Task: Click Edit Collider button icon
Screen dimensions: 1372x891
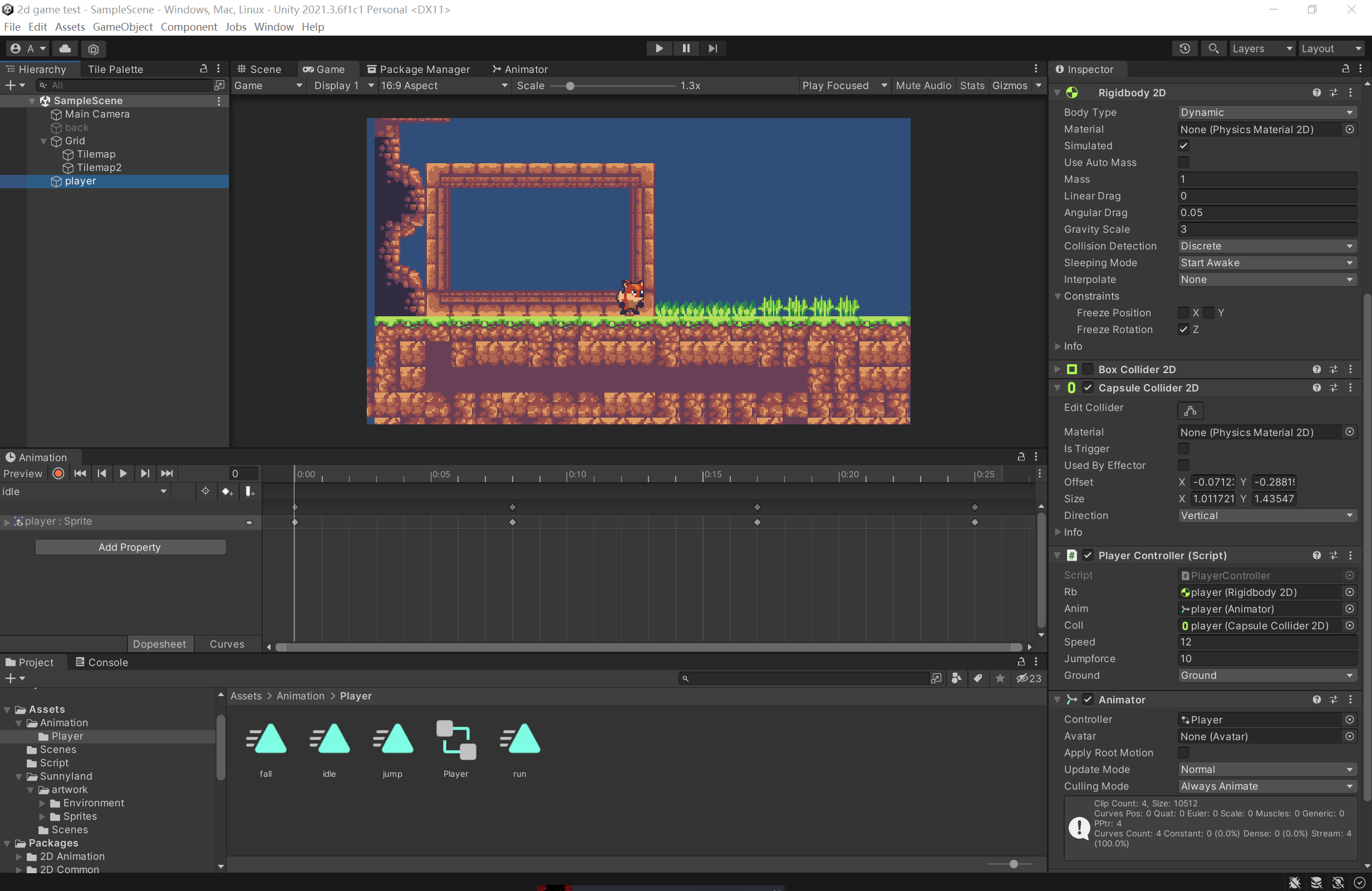Action: 1190,410
